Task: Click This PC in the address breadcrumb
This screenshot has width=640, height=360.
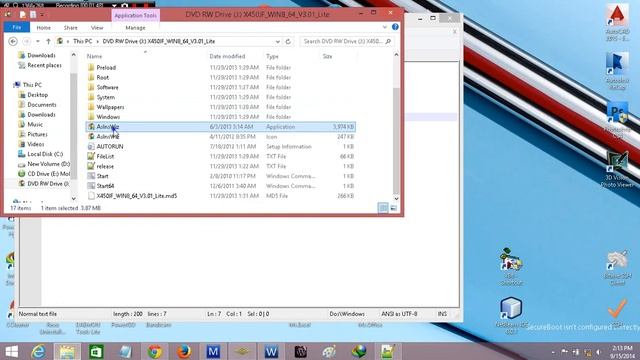Action: point(82,41)
